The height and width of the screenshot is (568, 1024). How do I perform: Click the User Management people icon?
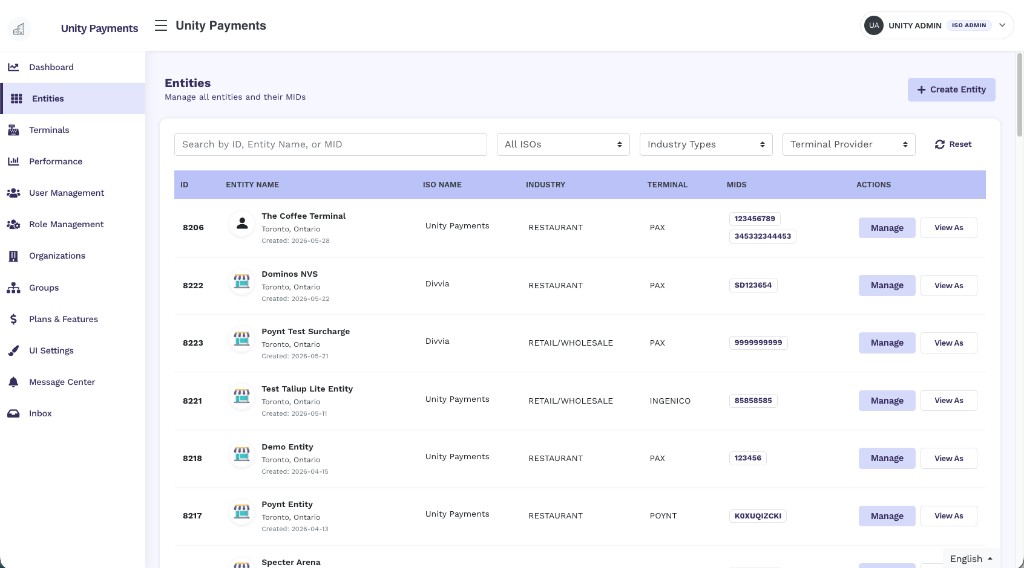pyautogui.click(x=13, y=193)
